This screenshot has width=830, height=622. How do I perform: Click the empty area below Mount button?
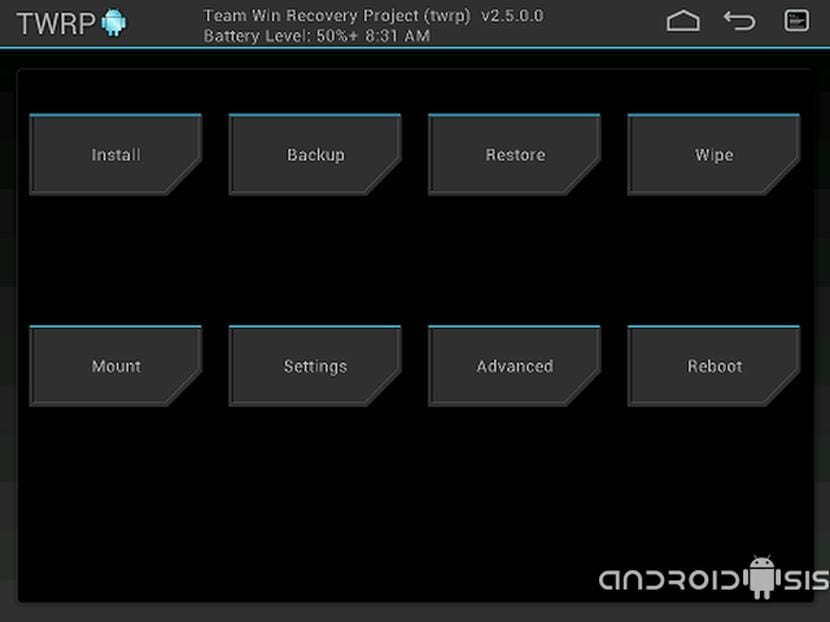116,480
